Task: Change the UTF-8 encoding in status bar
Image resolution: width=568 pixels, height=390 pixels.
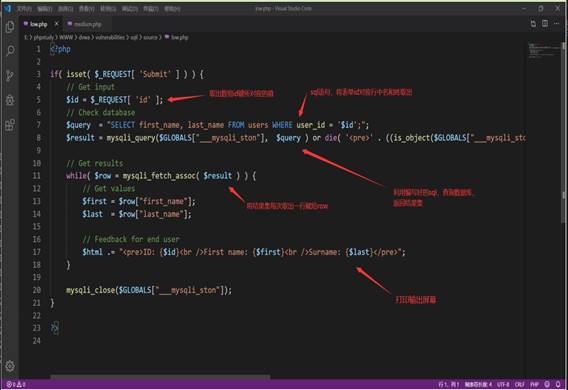Action: pyautogui.click(x=503, y=384)
